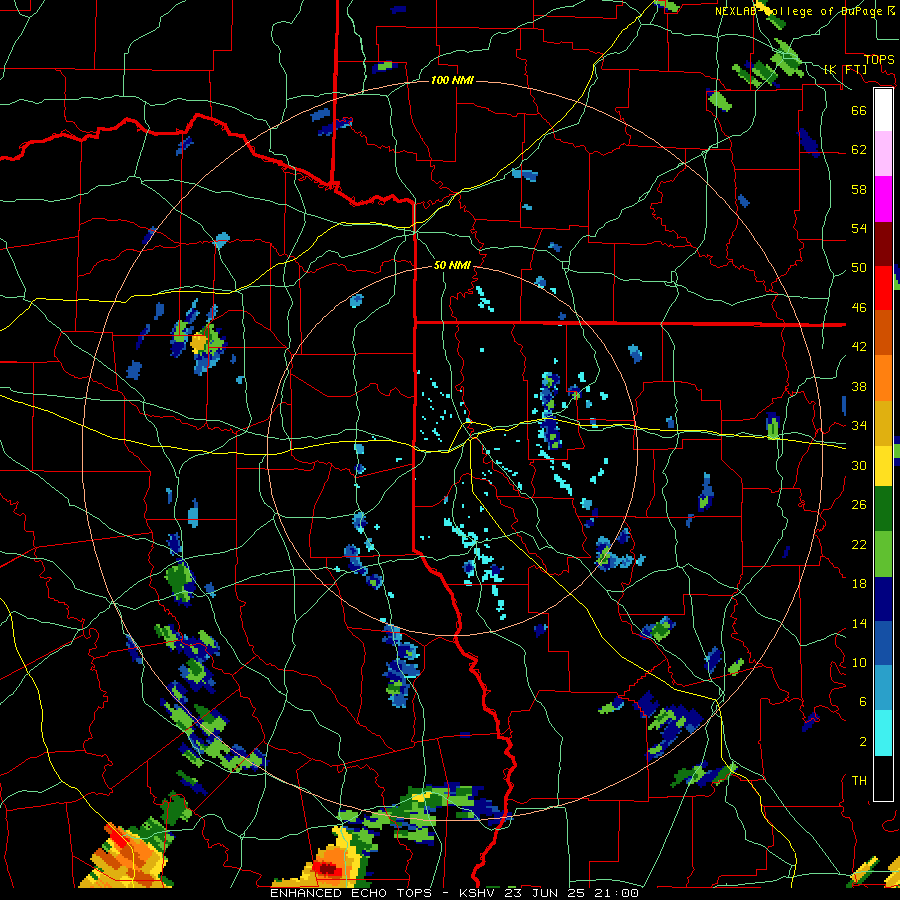Select the dark red legend swatch
The height and width of the screenshot is (900, 900).
pos(883,243)
